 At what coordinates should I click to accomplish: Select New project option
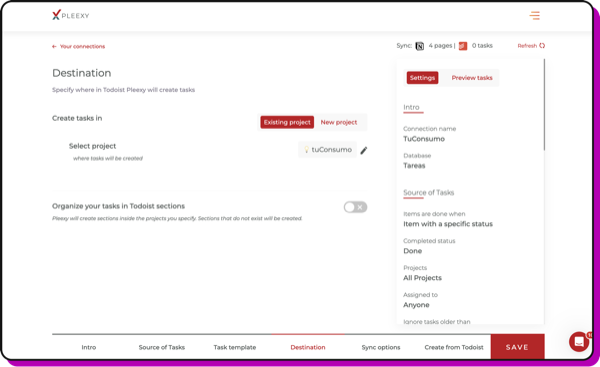click(339, 122)
